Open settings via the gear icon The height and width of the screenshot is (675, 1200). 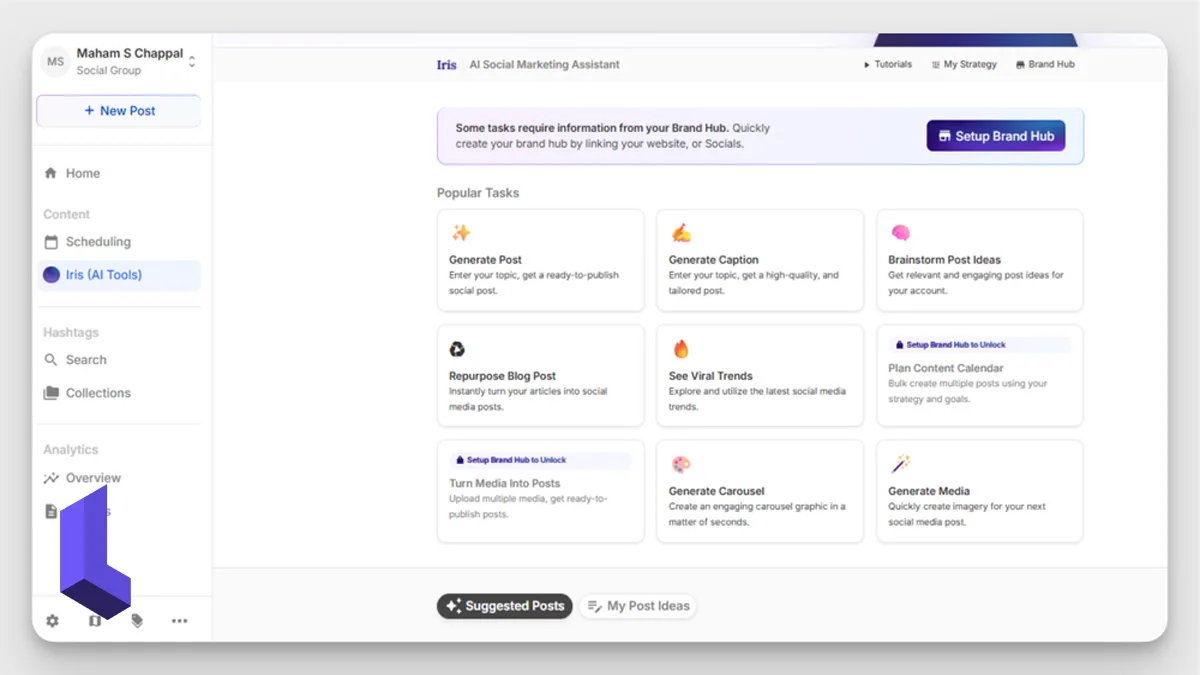(x=52, y=621)
